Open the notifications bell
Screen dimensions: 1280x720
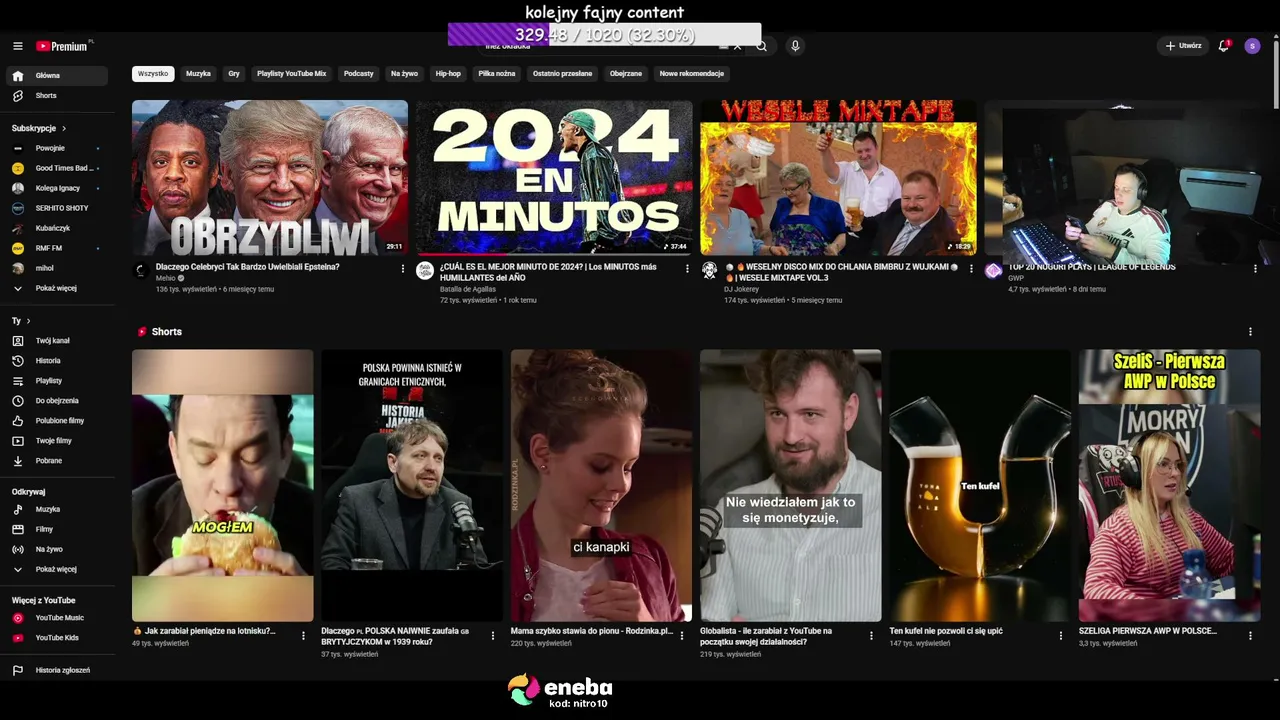point(1224,46)
